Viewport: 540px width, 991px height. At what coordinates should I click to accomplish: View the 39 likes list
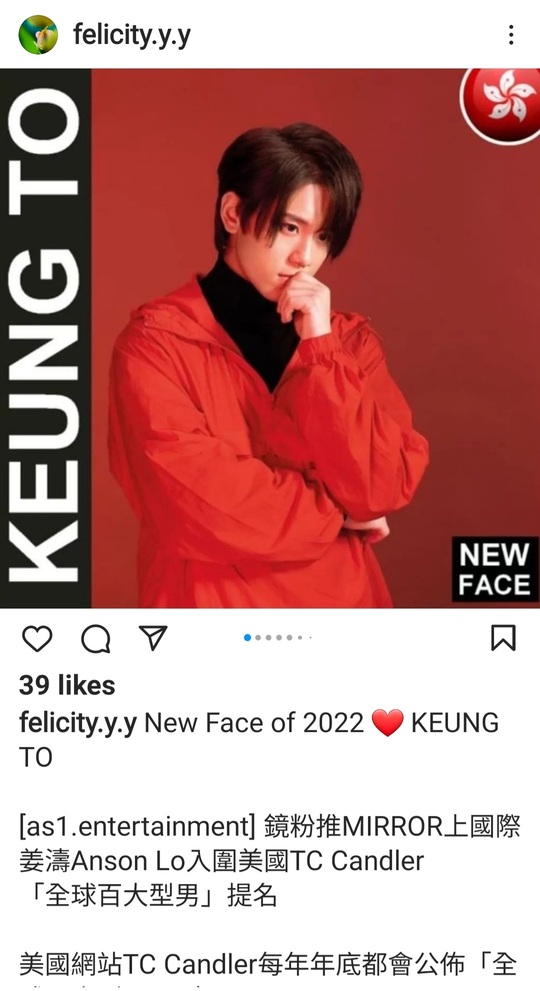point(67,686)
